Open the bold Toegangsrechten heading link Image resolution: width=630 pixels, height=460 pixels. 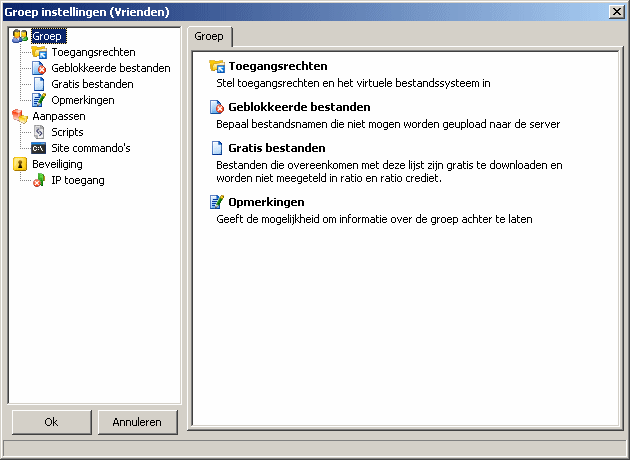pos(278,66)
